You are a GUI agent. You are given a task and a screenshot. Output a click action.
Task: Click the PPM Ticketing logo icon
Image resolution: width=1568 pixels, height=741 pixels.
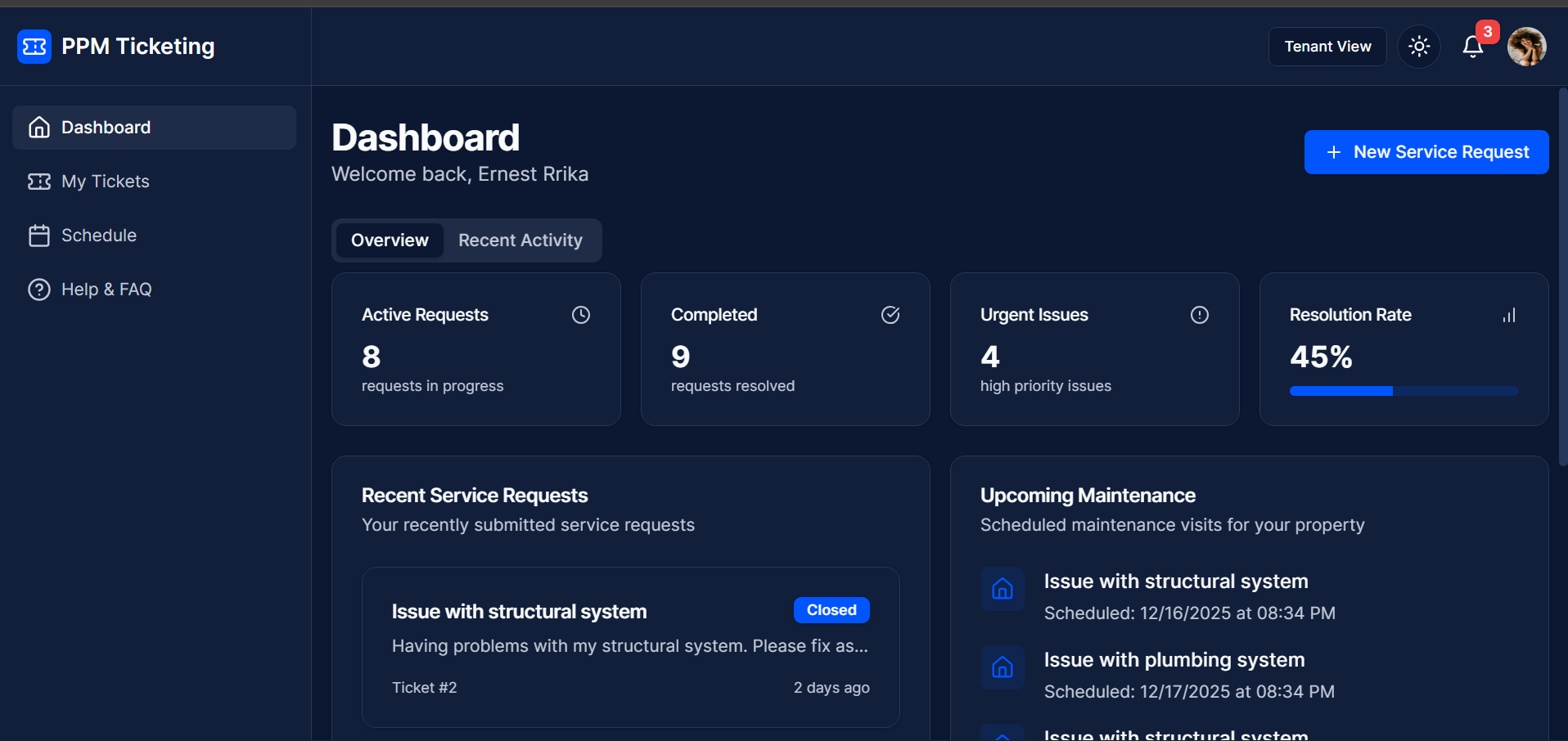[34, 47]
